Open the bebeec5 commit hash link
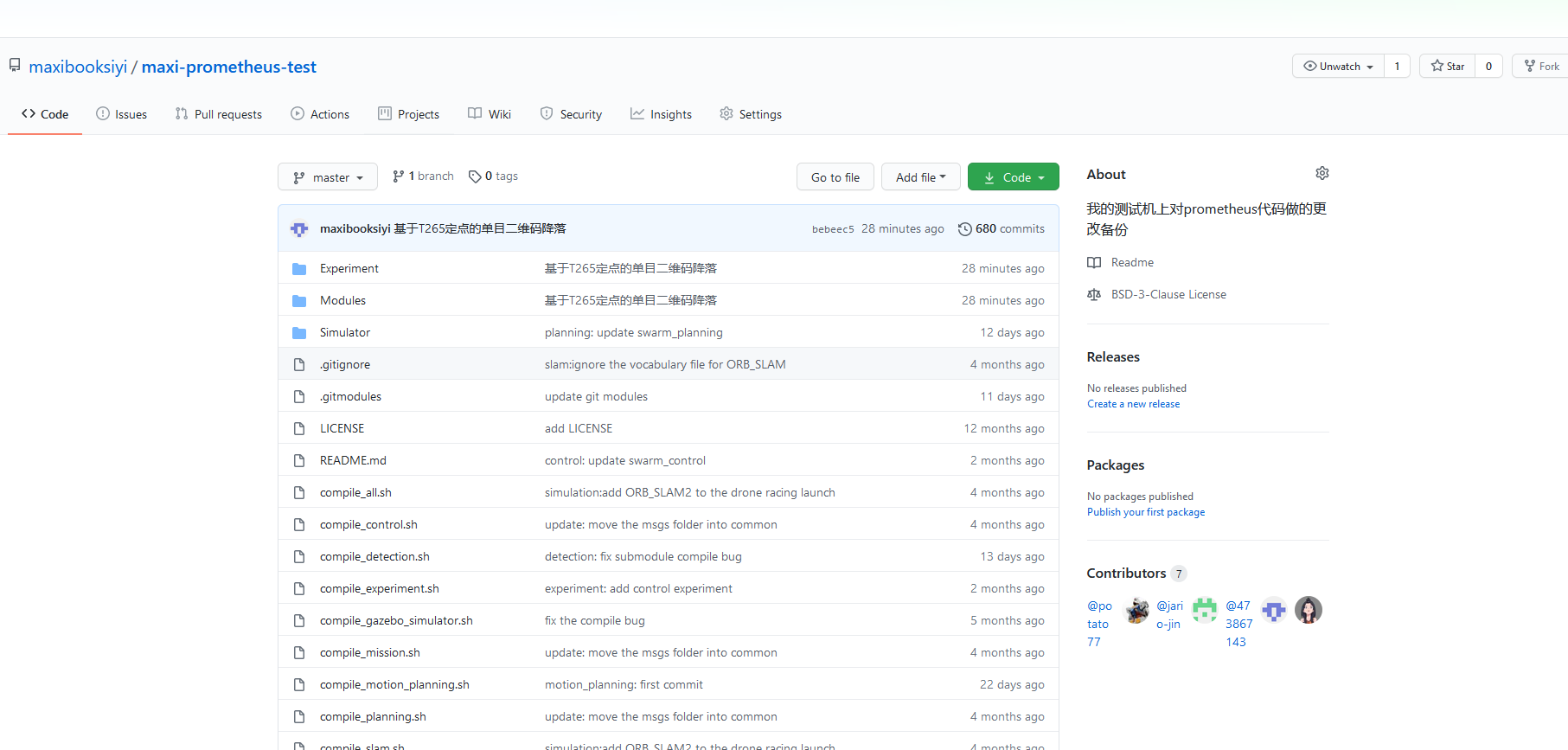This screenshot has height=750, width=1568. click(833, 229)
